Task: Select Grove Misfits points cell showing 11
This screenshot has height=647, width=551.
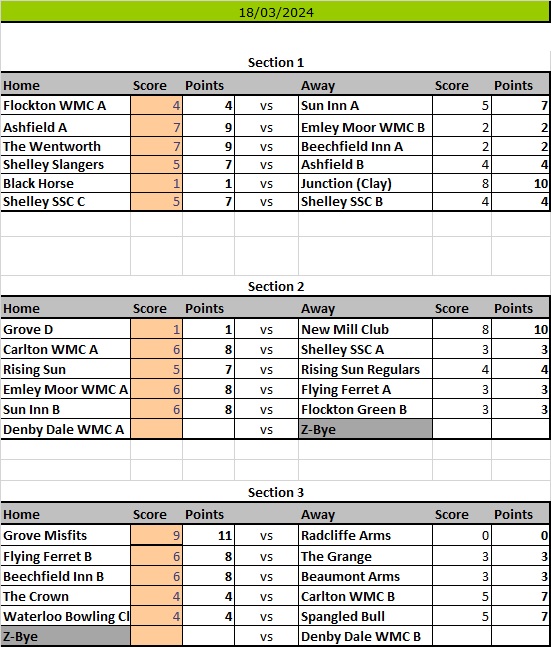Action: [x=208, y=535]
